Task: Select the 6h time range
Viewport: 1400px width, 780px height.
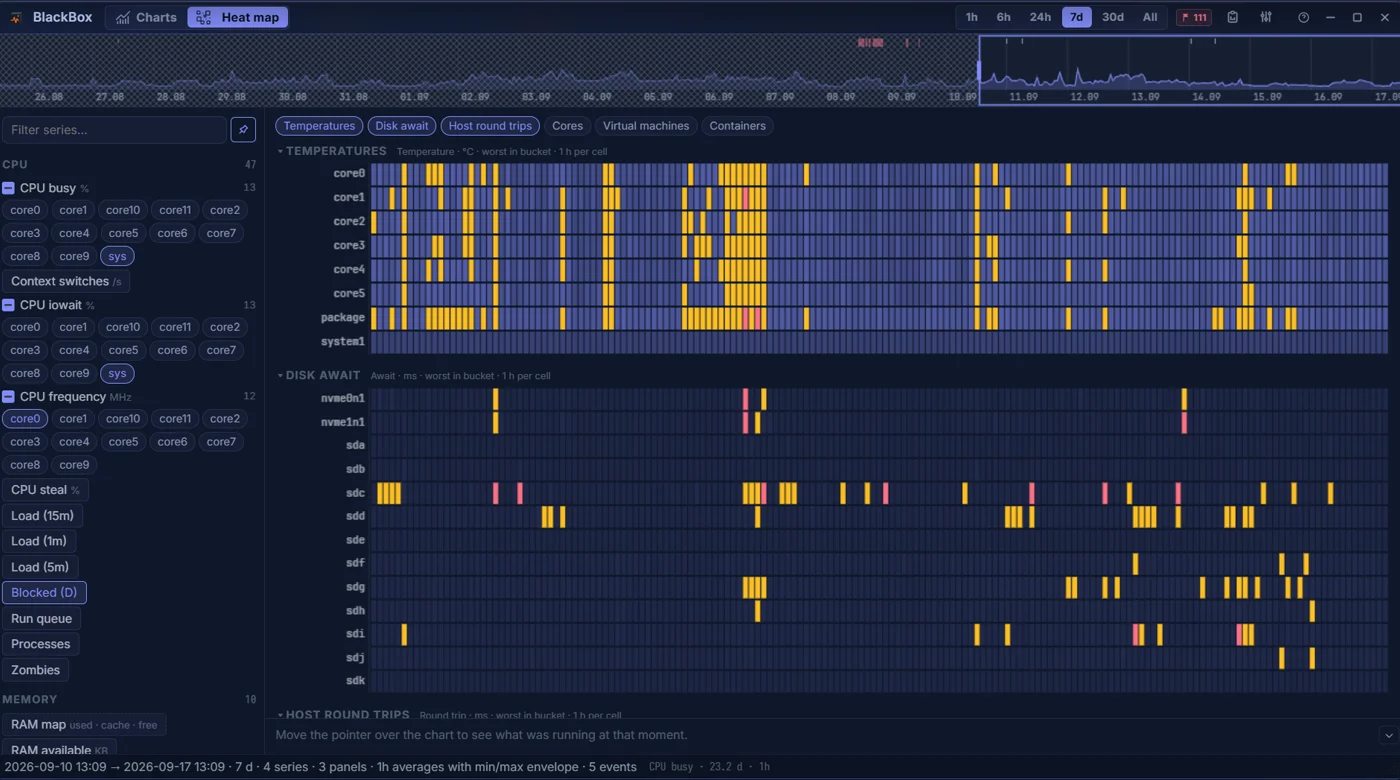Action: click(x=1003, y=17)
